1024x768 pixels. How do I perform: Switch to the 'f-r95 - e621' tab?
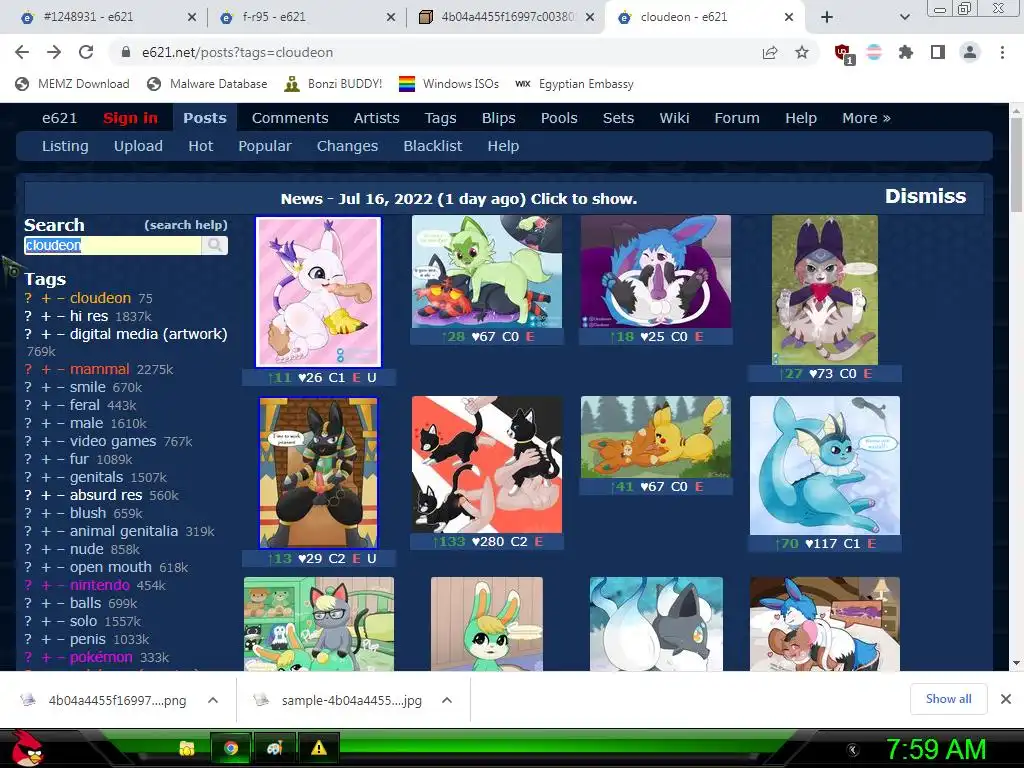pos(307,17)
